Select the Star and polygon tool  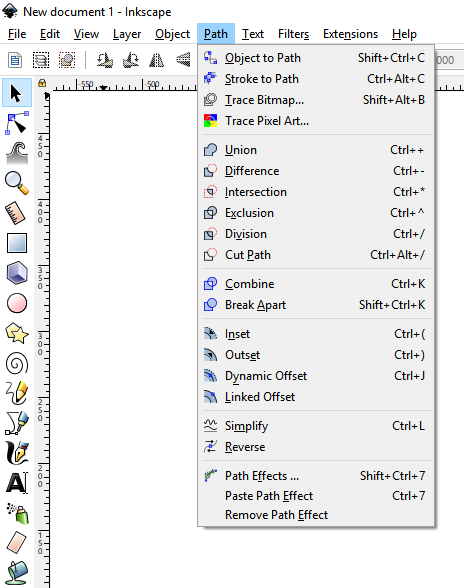click(17, 333)
